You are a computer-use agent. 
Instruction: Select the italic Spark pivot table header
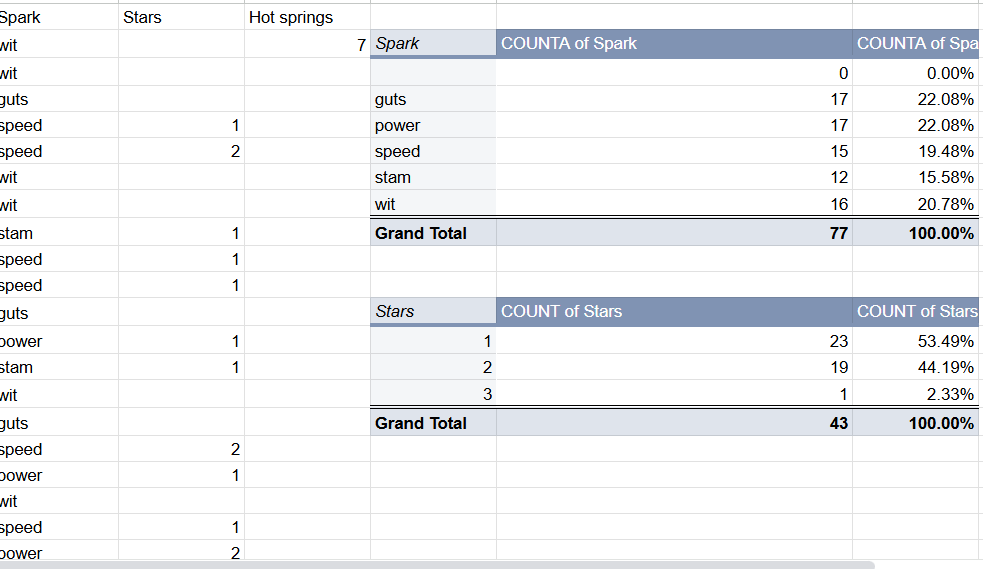click(433, 43)
